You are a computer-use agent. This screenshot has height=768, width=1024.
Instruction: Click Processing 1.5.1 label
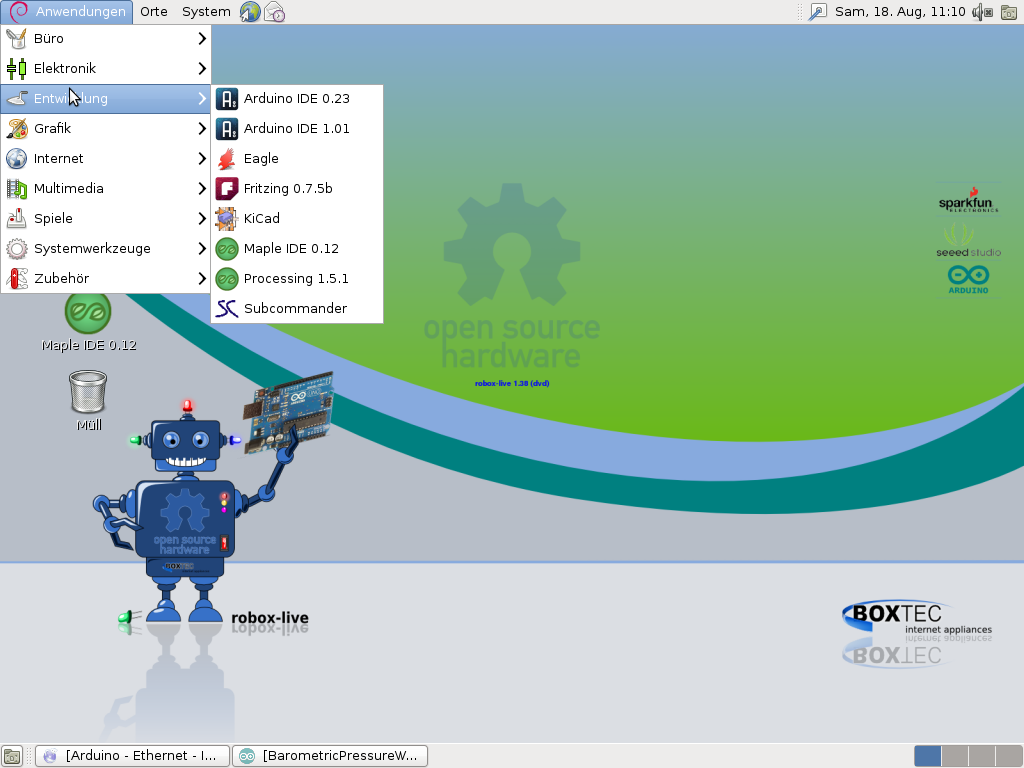296,279
